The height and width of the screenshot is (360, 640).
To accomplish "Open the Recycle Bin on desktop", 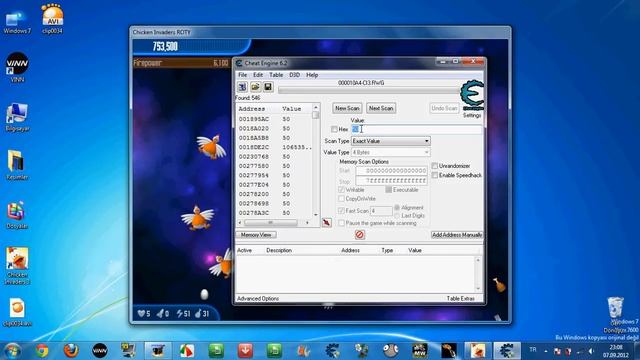I will 615,308.
